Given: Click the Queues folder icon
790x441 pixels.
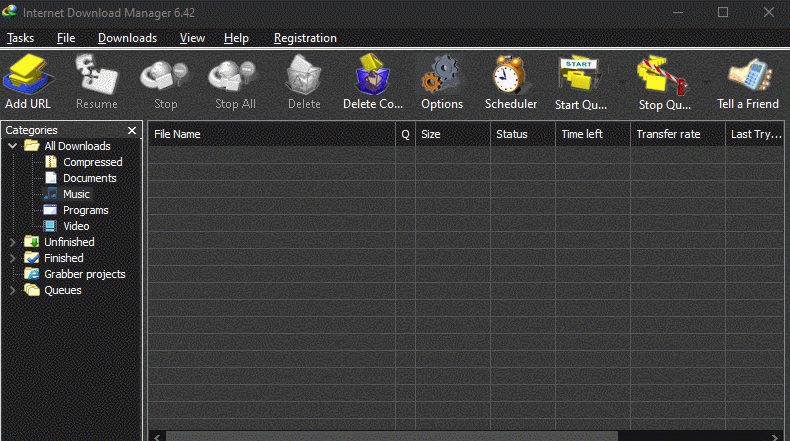Looking at the screenshot, I should tap(32, 290).
